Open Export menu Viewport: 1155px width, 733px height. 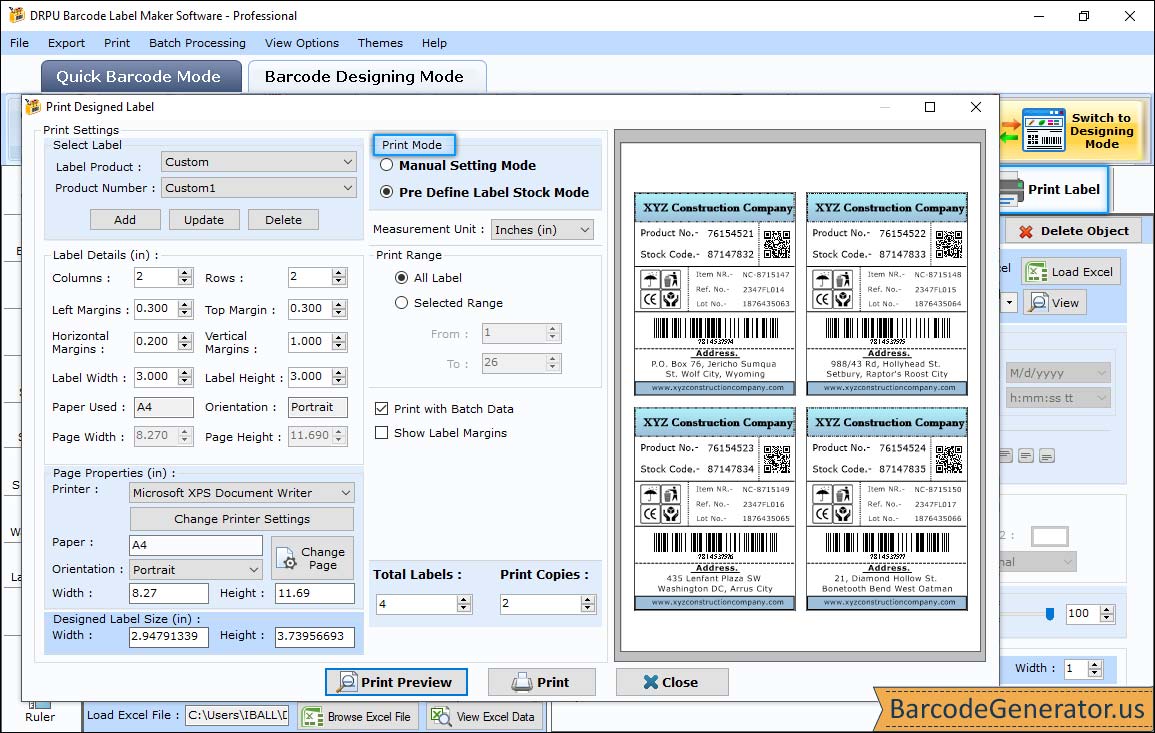66,43
